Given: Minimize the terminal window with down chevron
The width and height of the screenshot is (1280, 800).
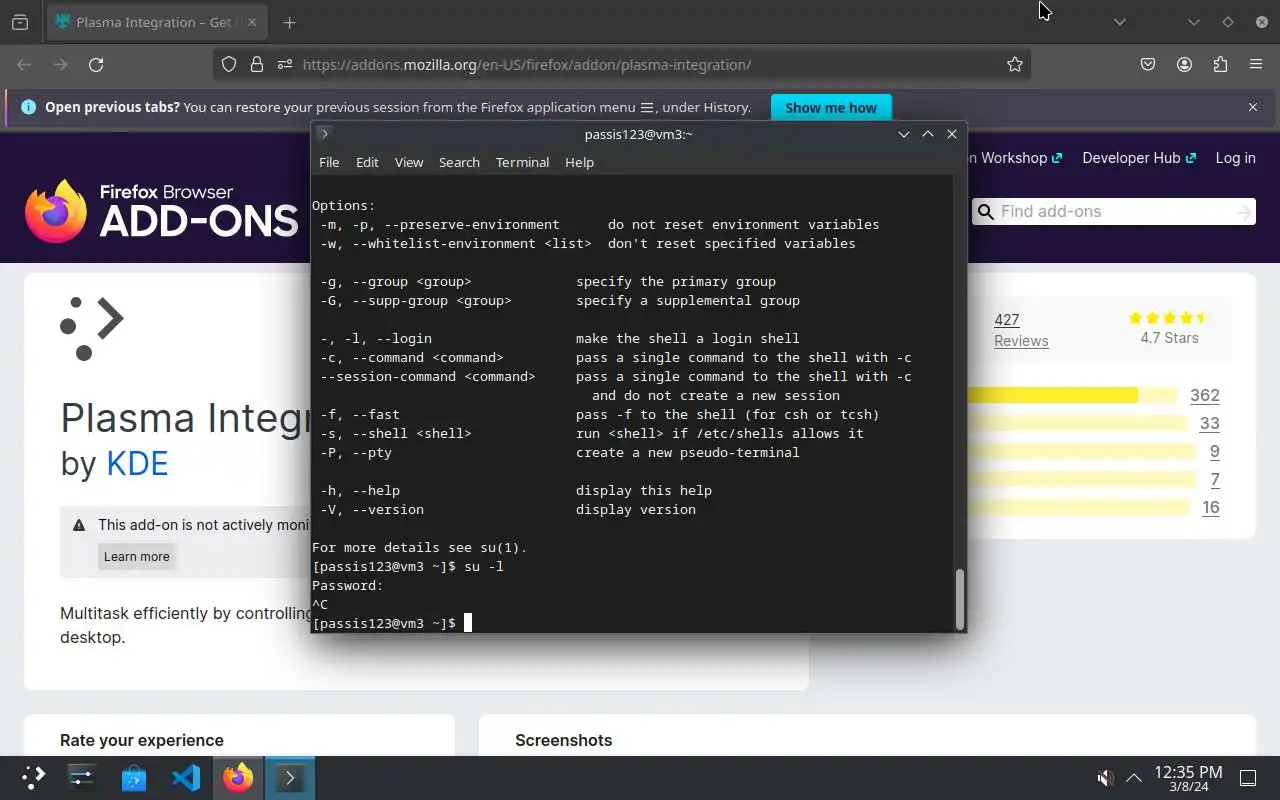Looking at the screenshot, I should click(x=904, y=134).
